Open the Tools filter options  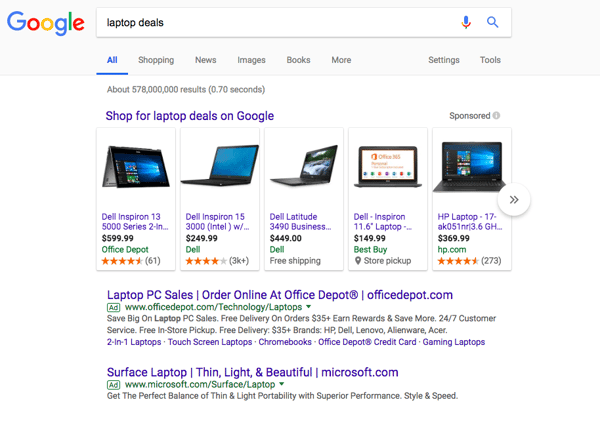(x=490, y=60)
